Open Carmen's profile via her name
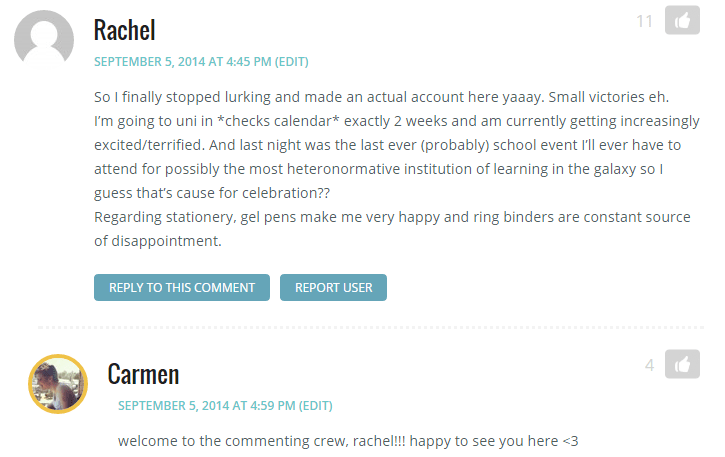The width and height of the screenshot is (725, 457). coord(143,375)
